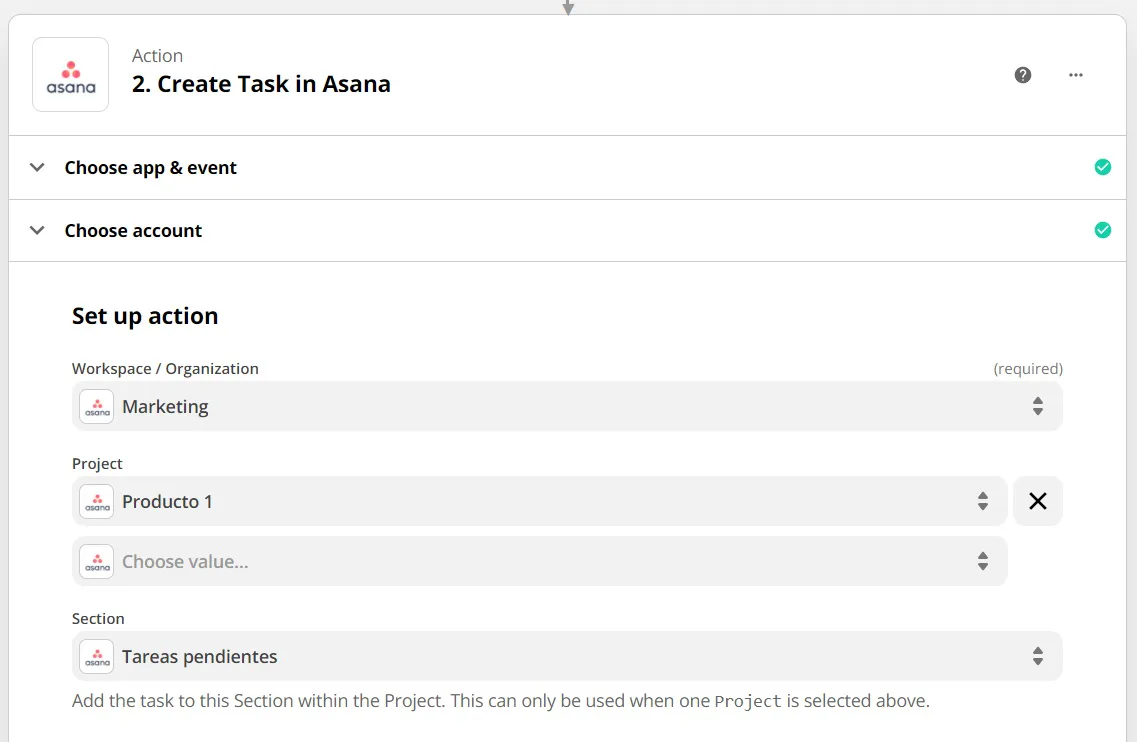Click the Asana app logo in header
Image resolution: width=1137 pixels, height=742 pixels.
70,75
